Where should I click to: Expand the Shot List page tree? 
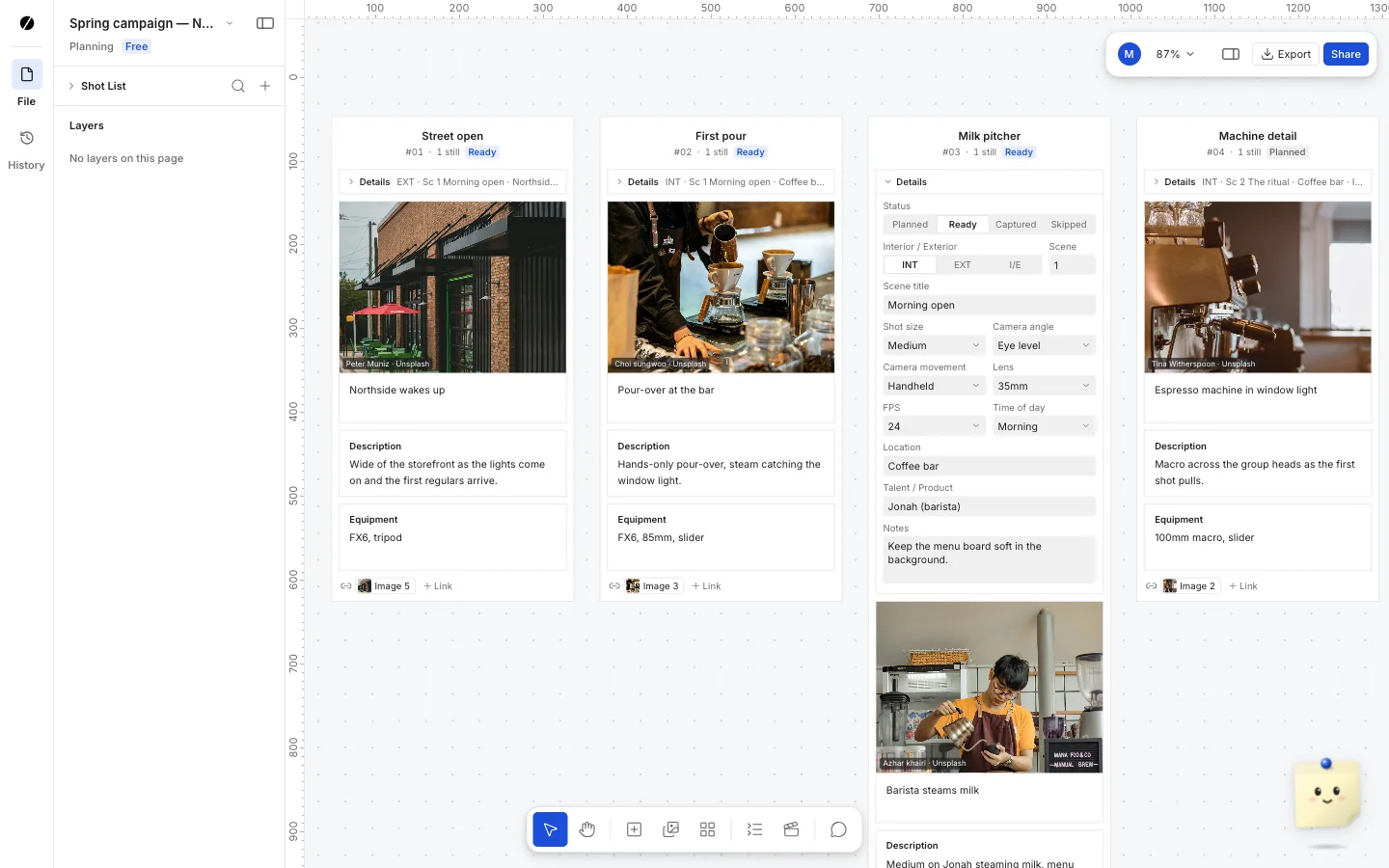tap(71, 86)
